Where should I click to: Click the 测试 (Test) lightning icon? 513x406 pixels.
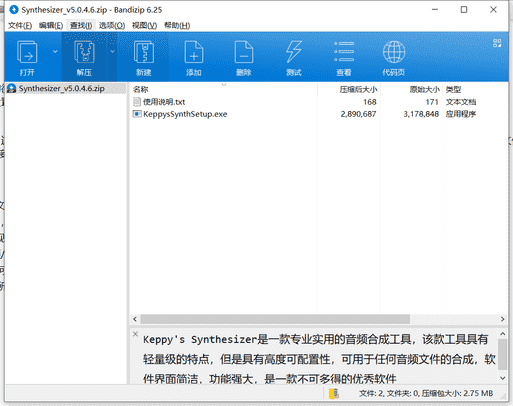point(294,52)
